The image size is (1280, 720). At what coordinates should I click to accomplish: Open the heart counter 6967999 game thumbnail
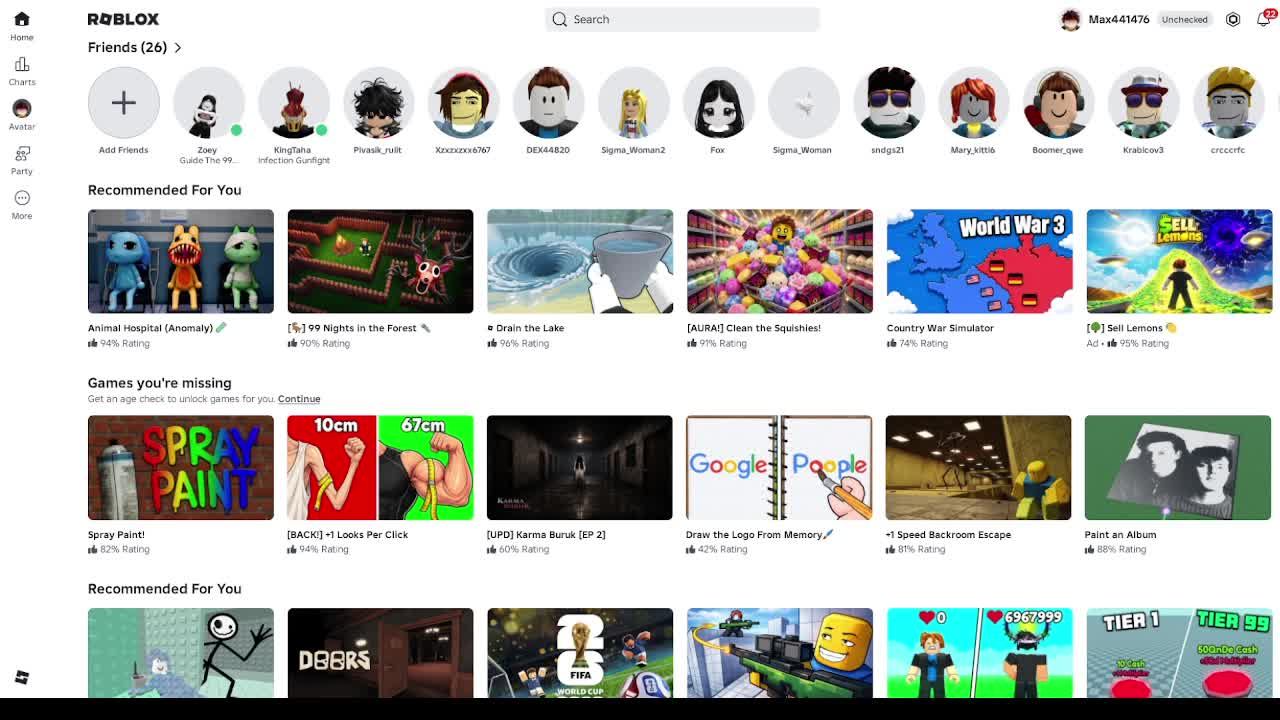[979, 653]
